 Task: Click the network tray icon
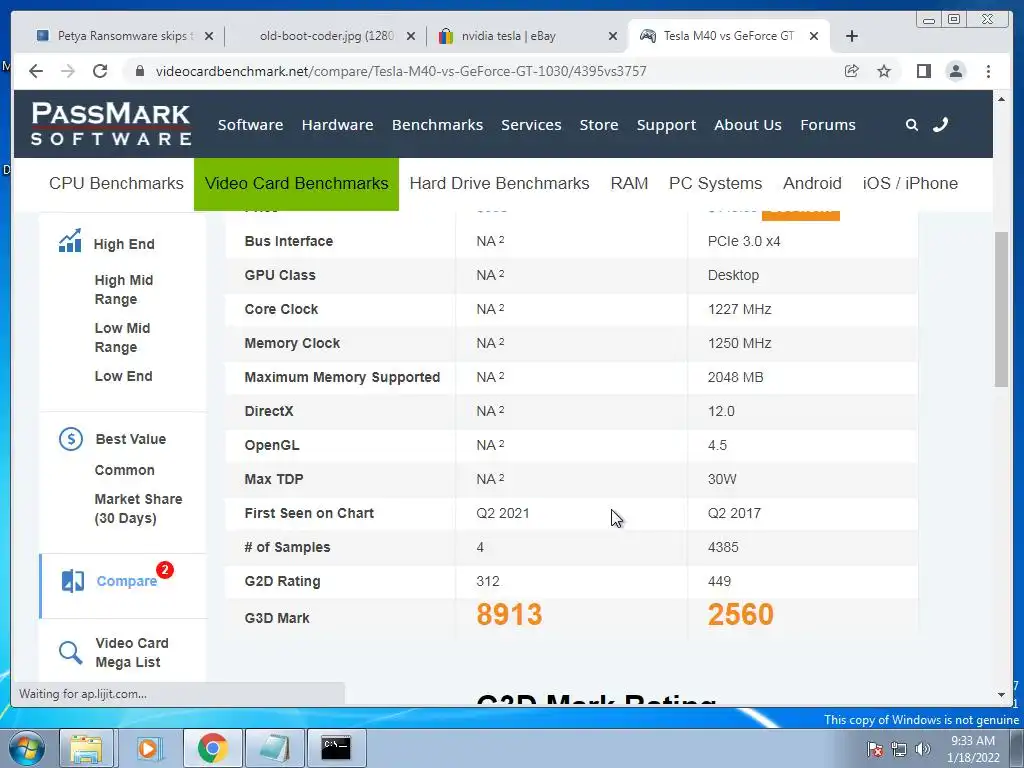point(899,749)
